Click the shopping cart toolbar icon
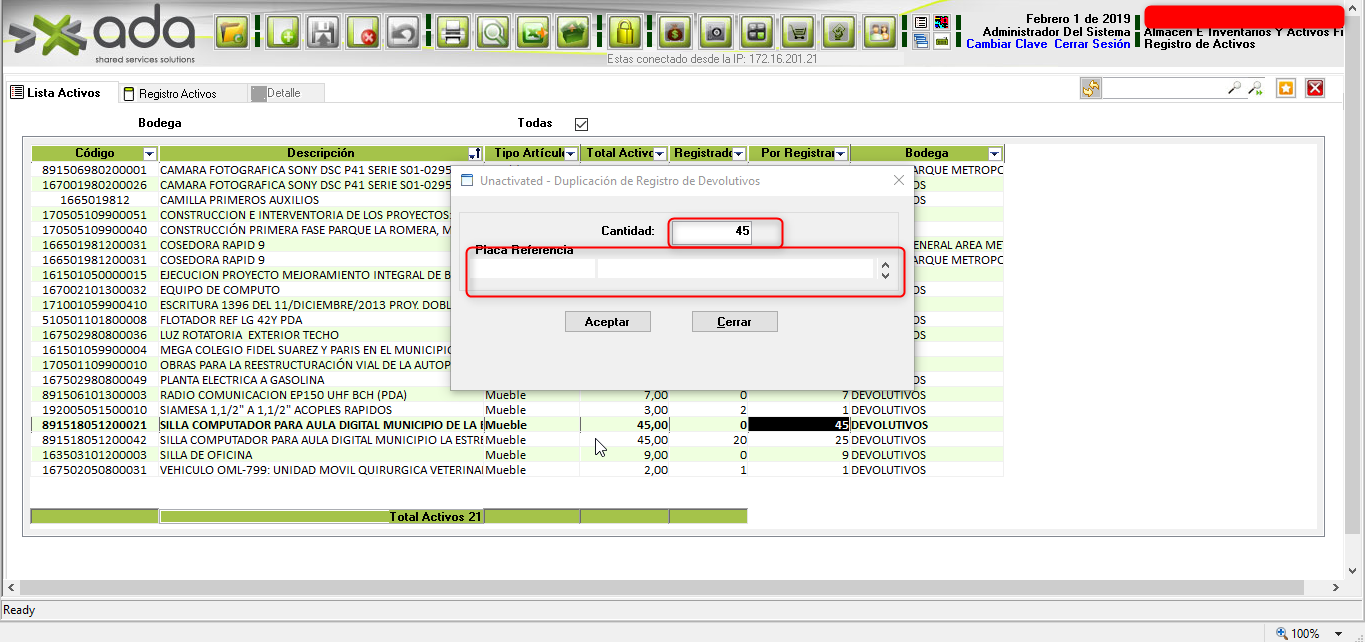 (x=797, y=33)
